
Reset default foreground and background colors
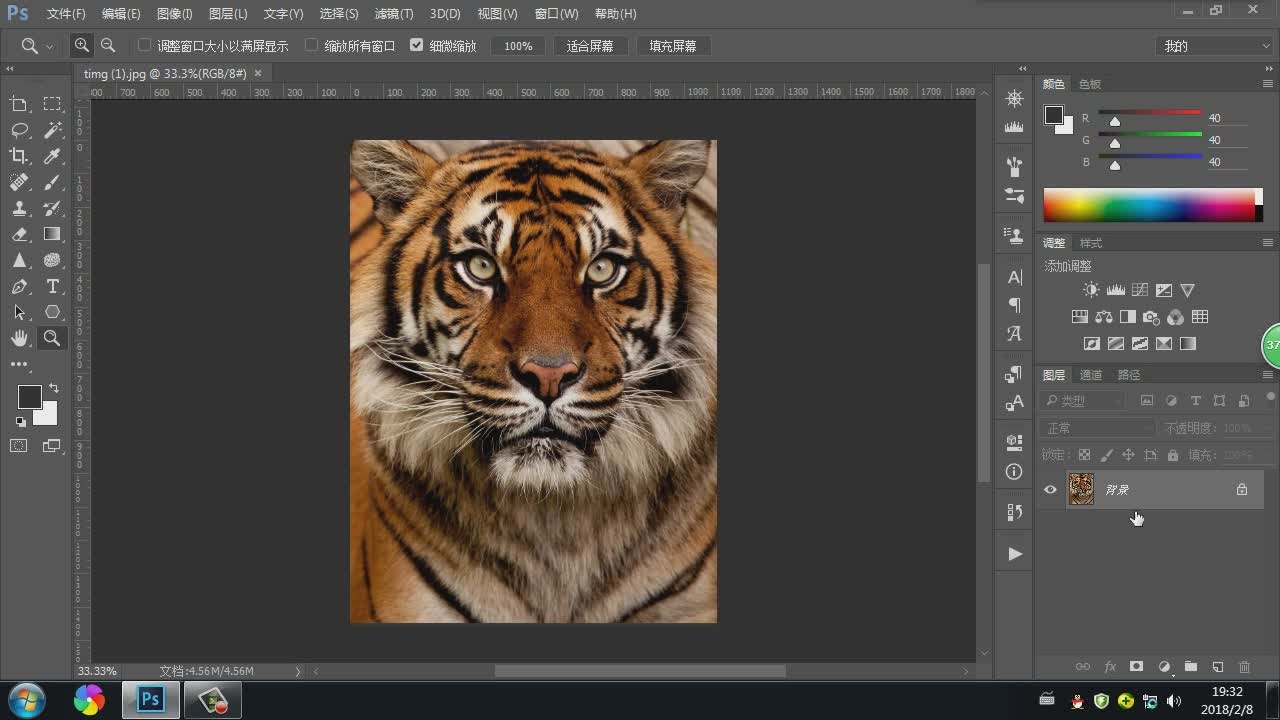(x=21, y=422)
